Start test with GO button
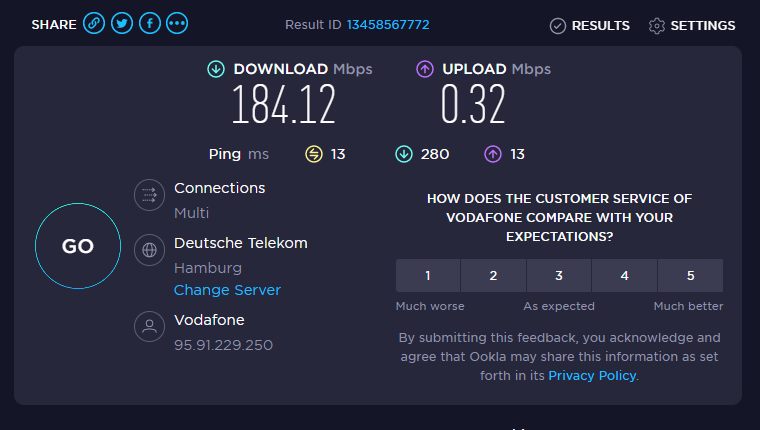The width and height of the screenshot is (760, 430). 78,246
